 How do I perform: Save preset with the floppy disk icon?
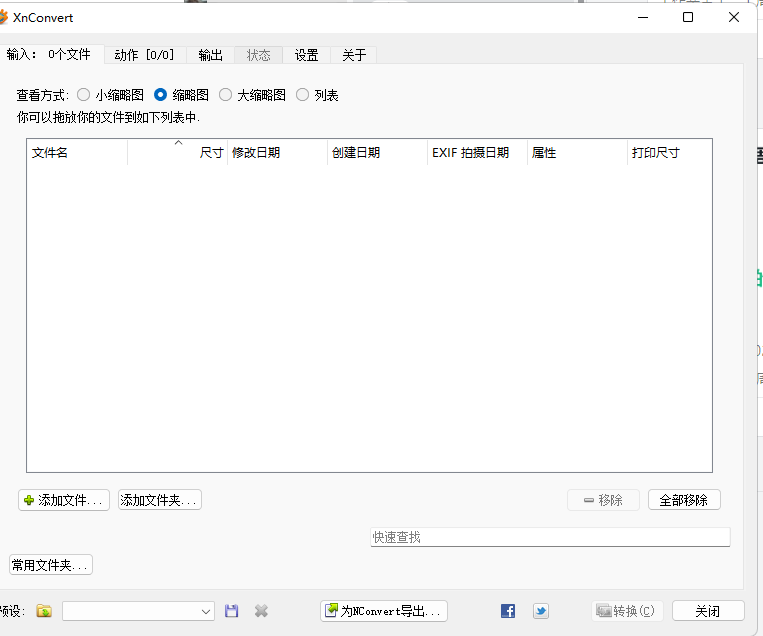coord(232,611)
